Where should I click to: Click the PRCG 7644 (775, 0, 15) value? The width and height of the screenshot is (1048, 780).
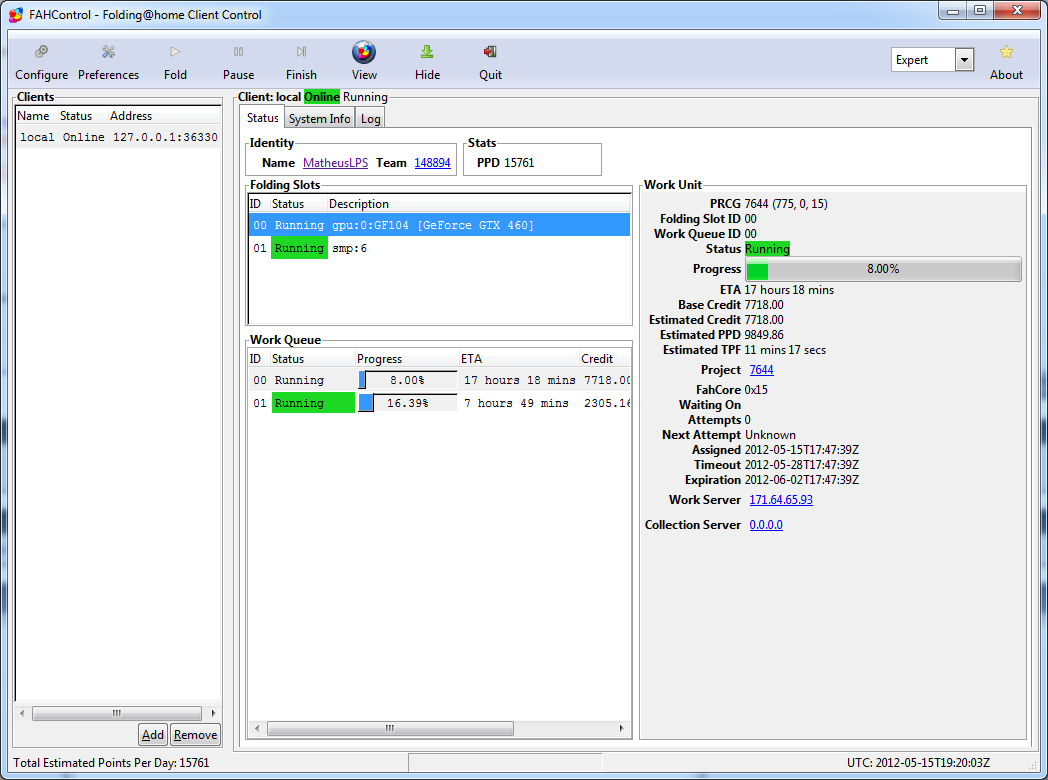[x=786, y=204]
